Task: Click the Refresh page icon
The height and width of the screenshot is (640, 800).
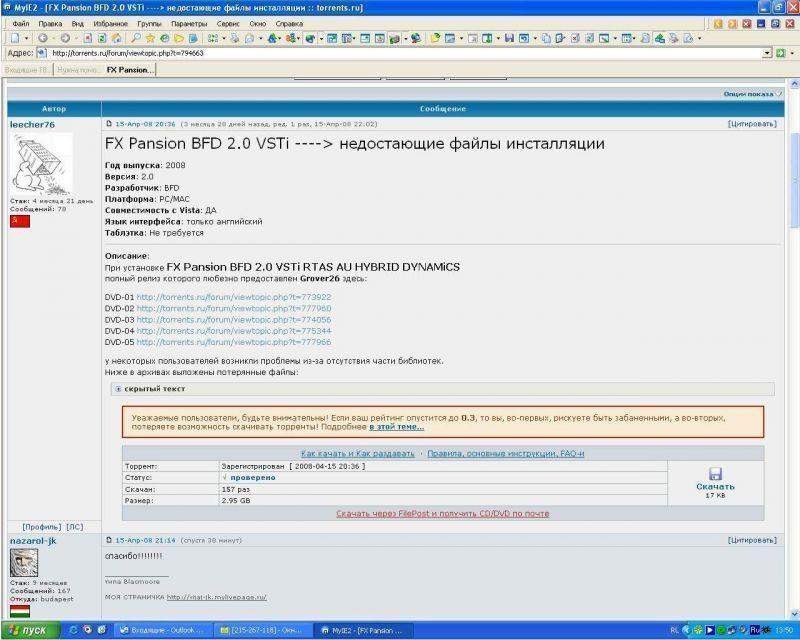Action: point(102,38)
